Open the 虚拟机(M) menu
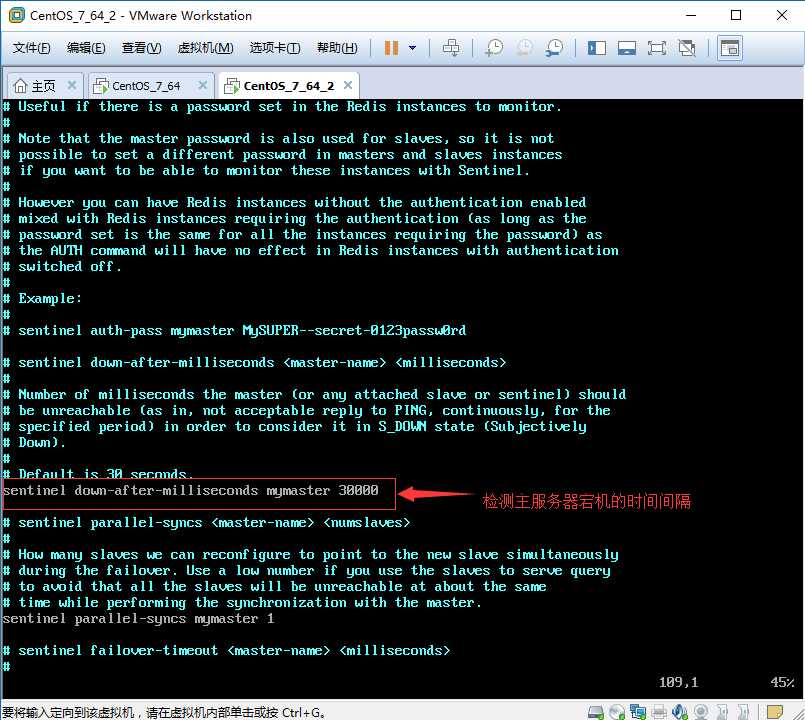 [205, 48]
